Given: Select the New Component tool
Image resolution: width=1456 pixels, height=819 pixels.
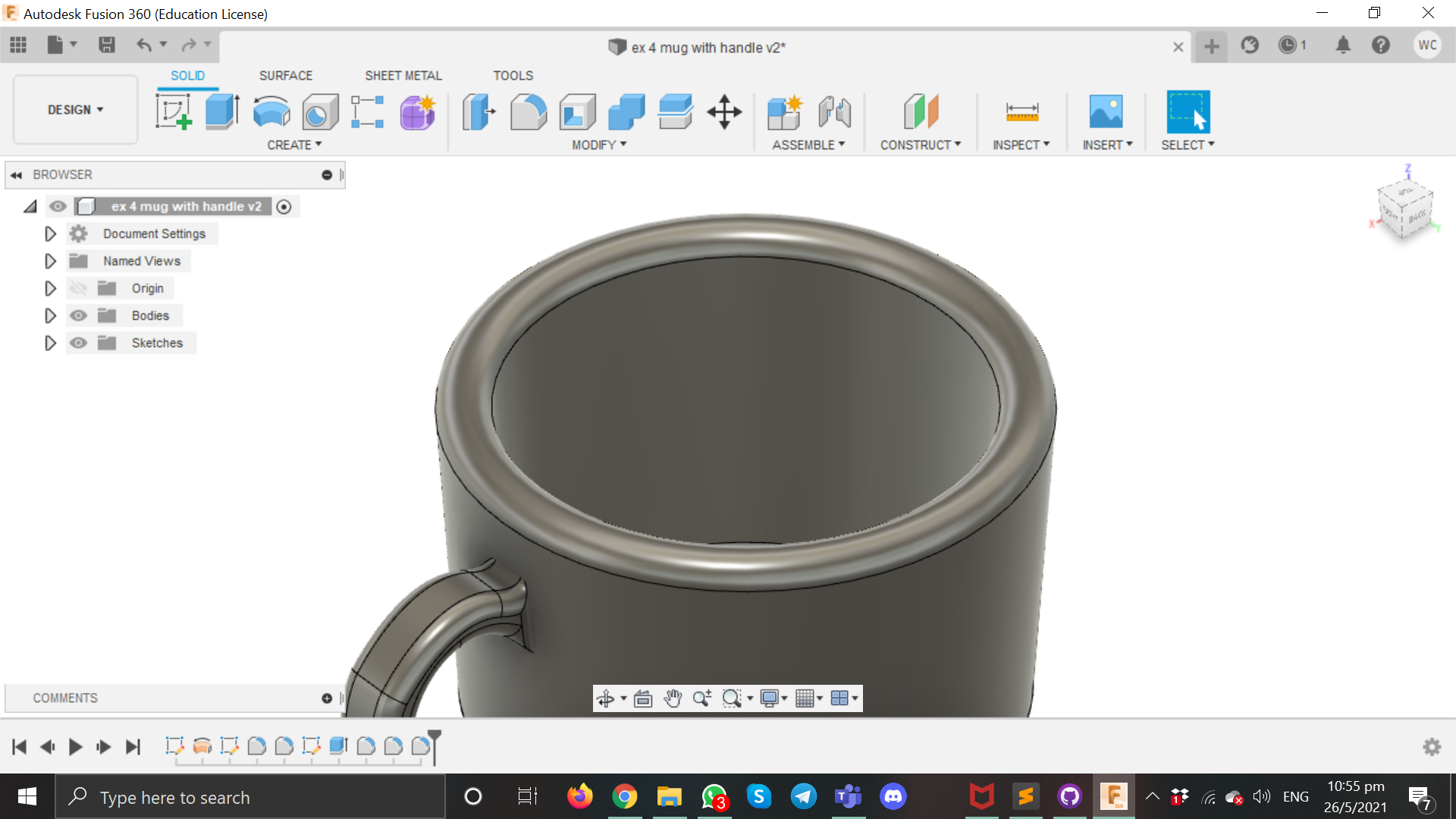Looking at the screenshot, I should pyautogui.click(x=785, y=111).
